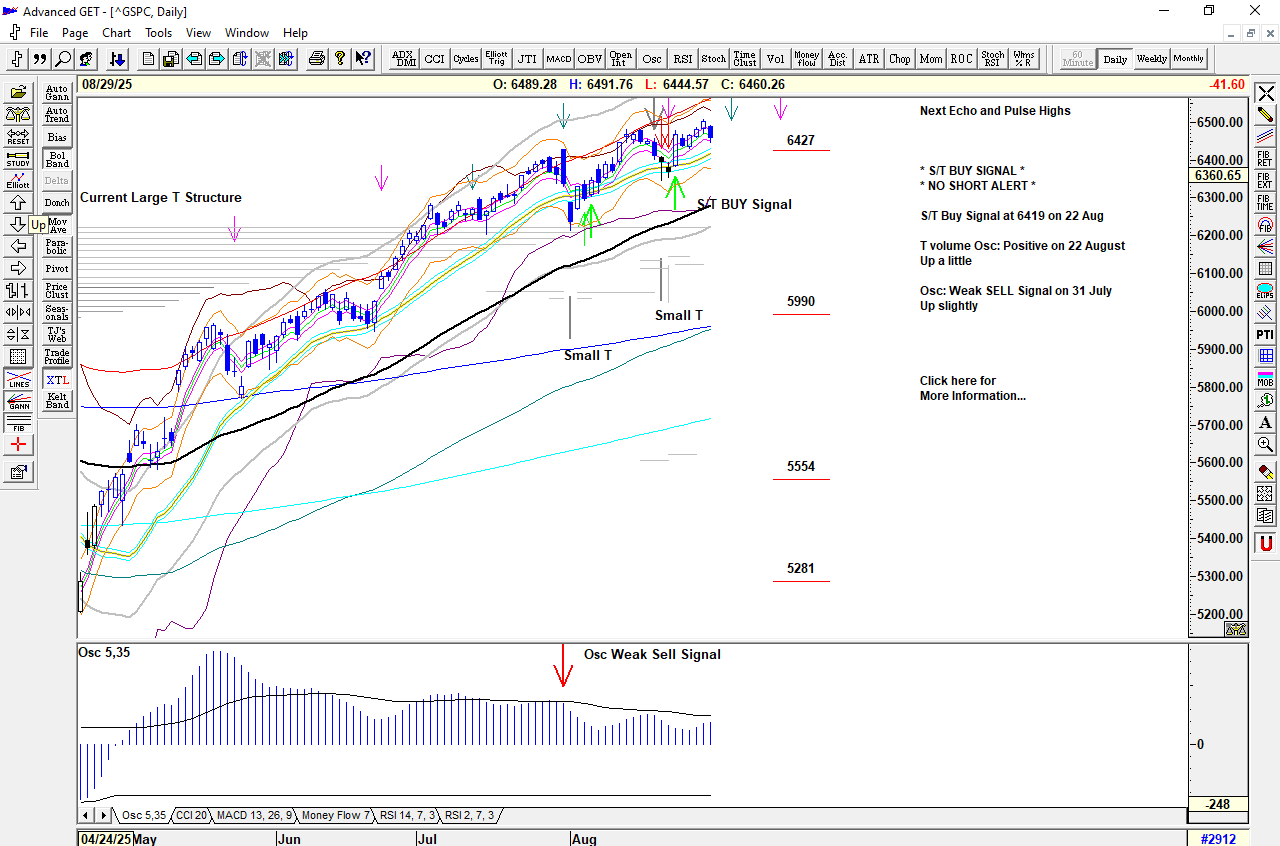Select the magnifier zoom tool in top toolbar

(x=63, y=59)
